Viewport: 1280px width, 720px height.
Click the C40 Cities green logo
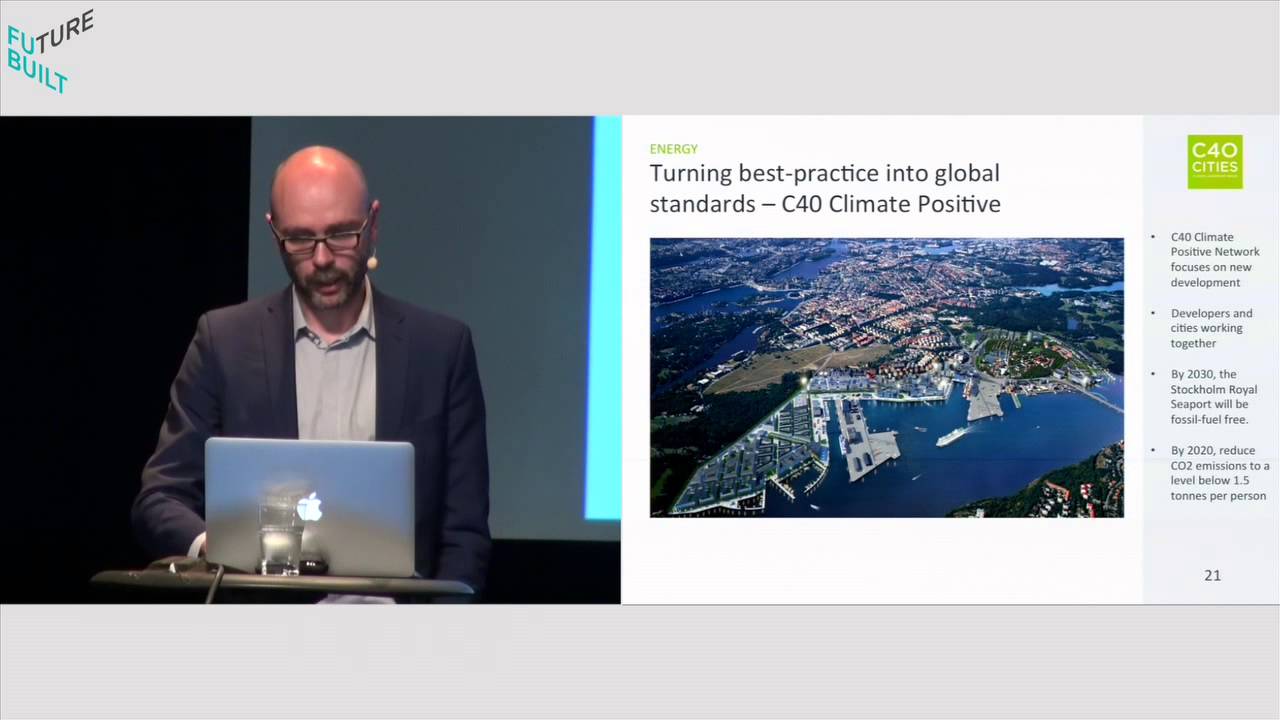click(x=1215, y=162)
